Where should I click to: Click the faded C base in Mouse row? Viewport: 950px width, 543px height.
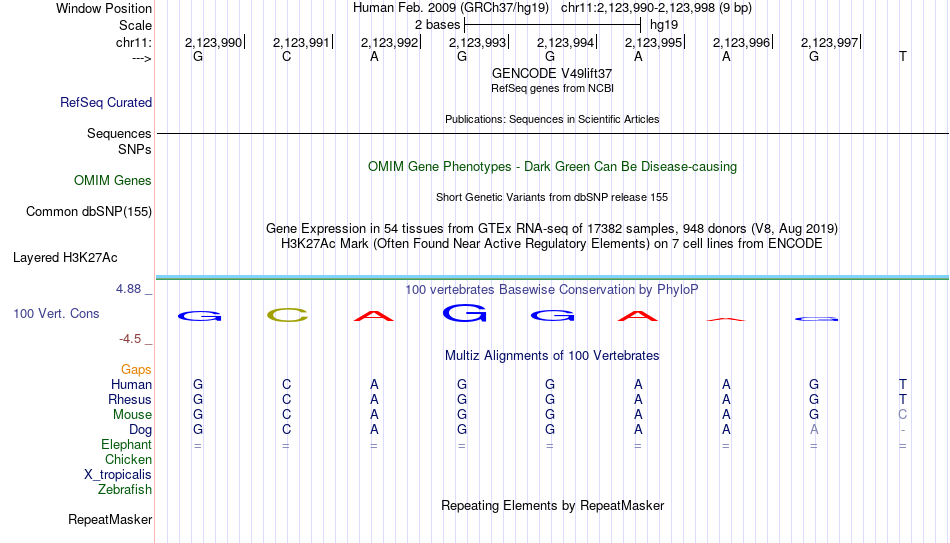(x=903, y=415)
